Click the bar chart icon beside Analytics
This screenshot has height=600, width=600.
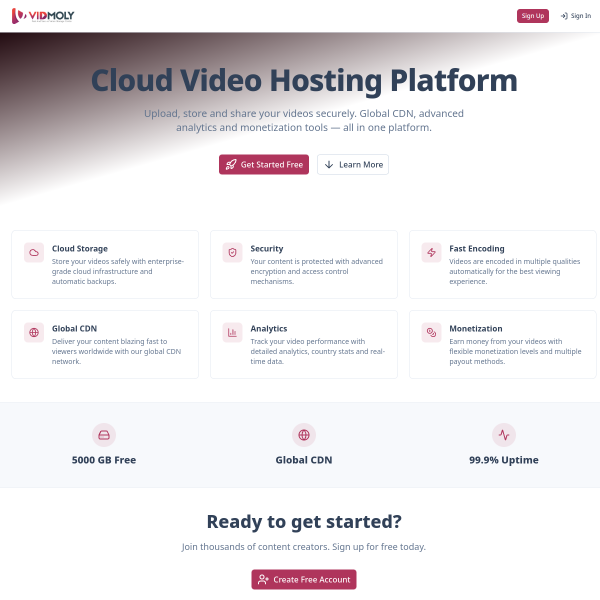coord(232,333)
